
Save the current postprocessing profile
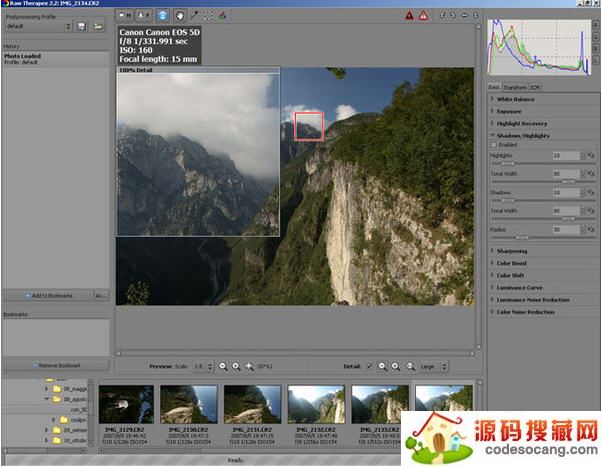click(x=81, y=27)
